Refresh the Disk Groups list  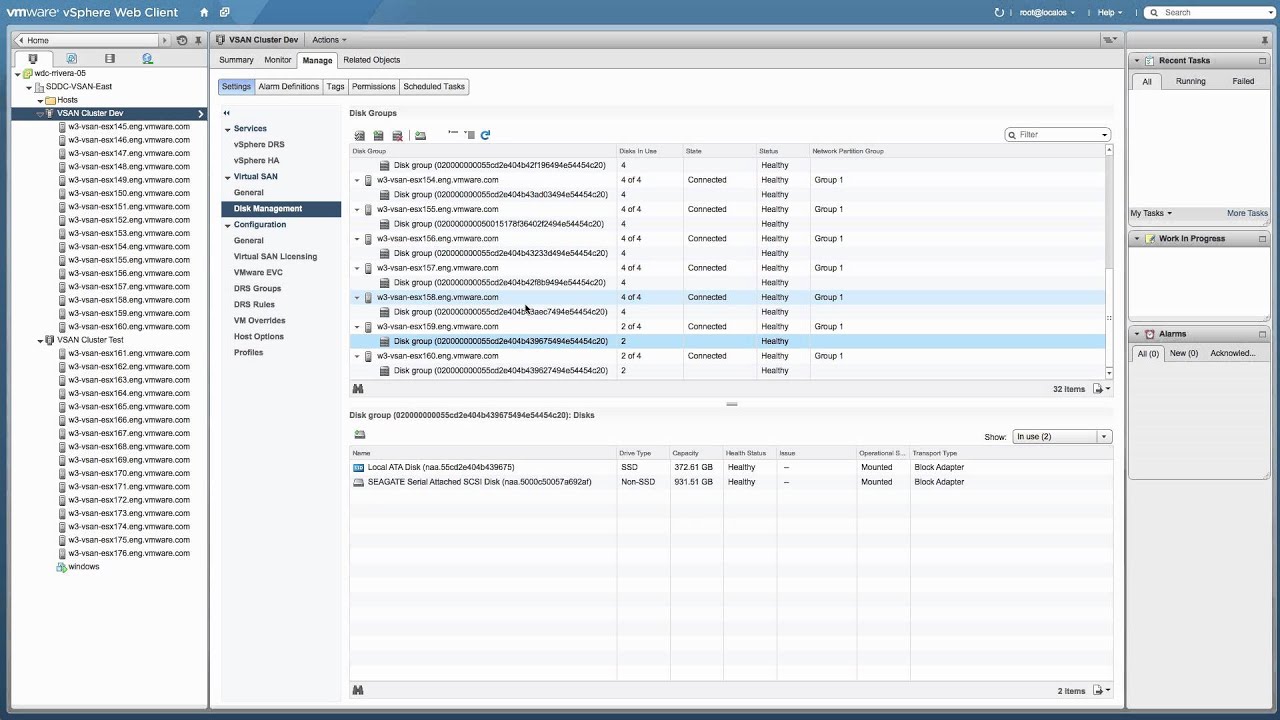click(485, 134)
